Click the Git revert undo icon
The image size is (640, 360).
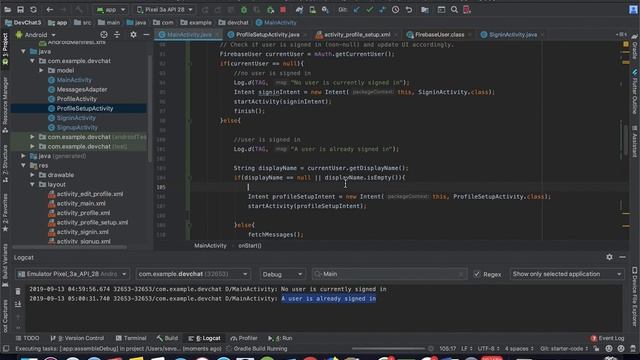(x=409, y=9)
